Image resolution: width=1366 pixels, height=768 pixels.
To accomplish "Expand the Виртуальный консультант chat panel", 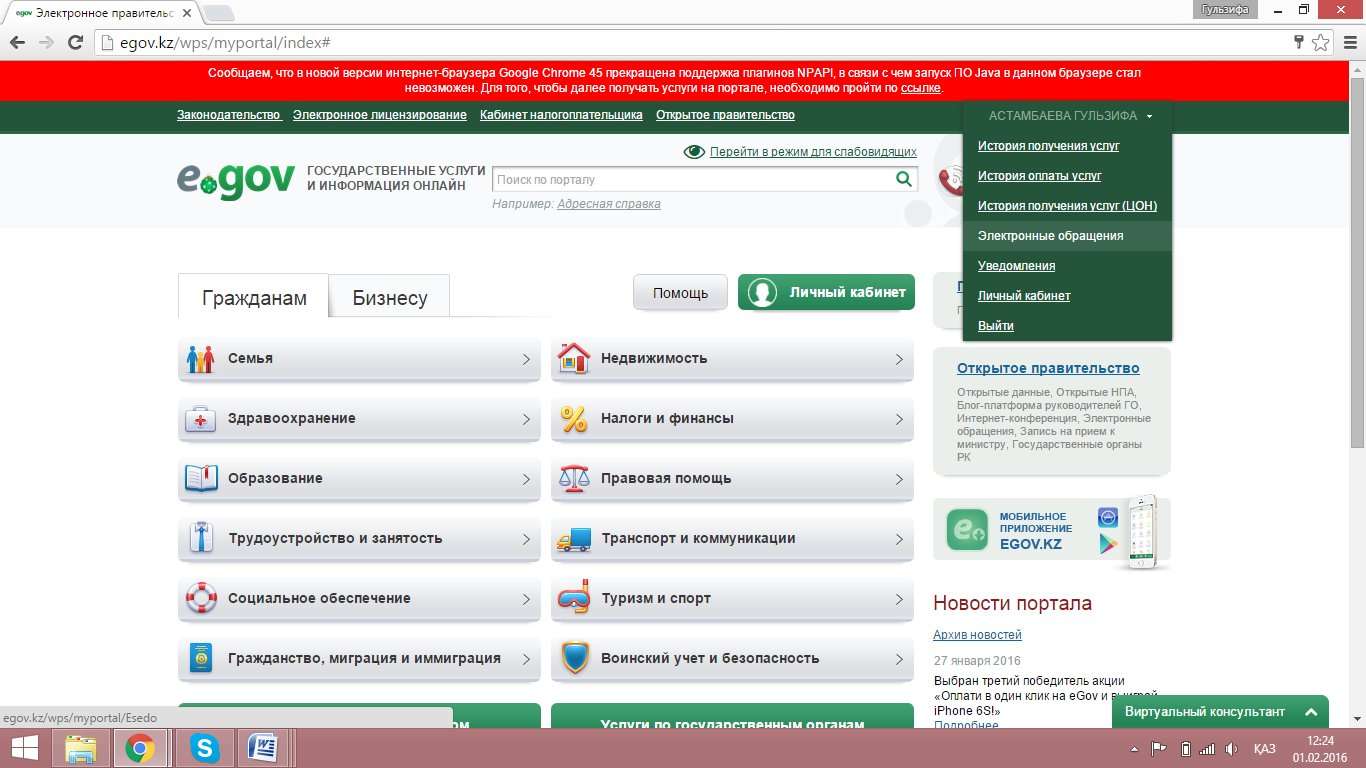I will coord(1310,712).
